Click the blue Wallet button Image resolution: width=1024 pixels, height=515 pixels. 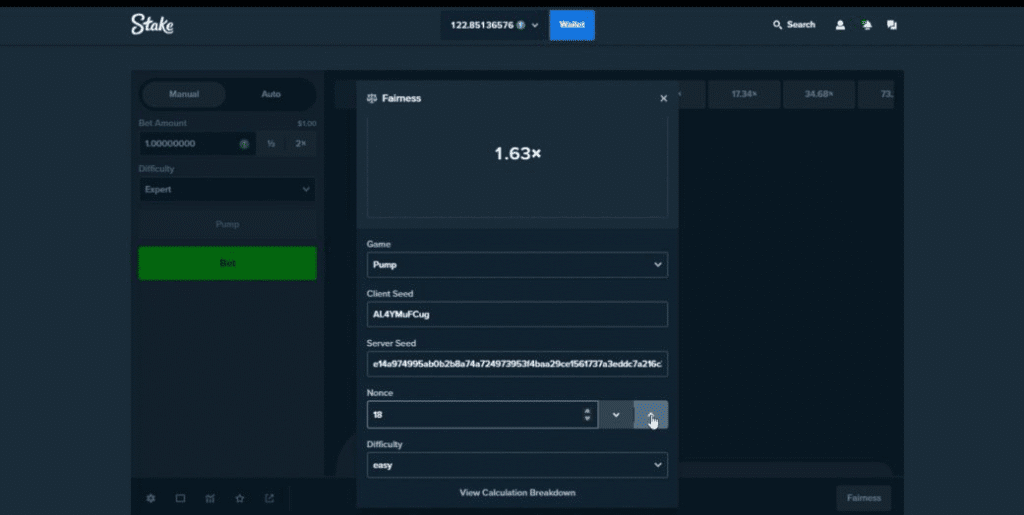coord(572,25)
